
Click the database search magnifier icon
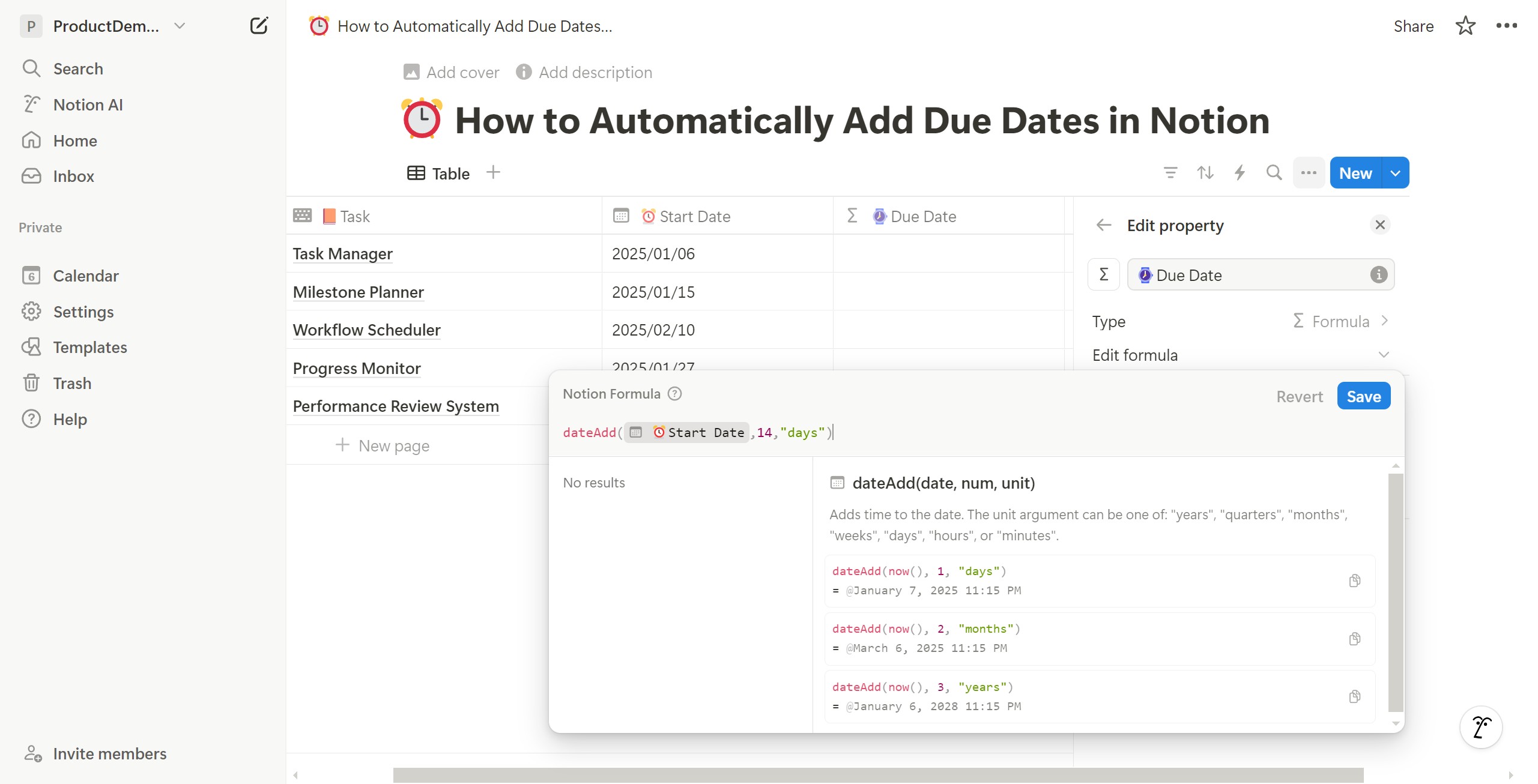pos(1274,173)
